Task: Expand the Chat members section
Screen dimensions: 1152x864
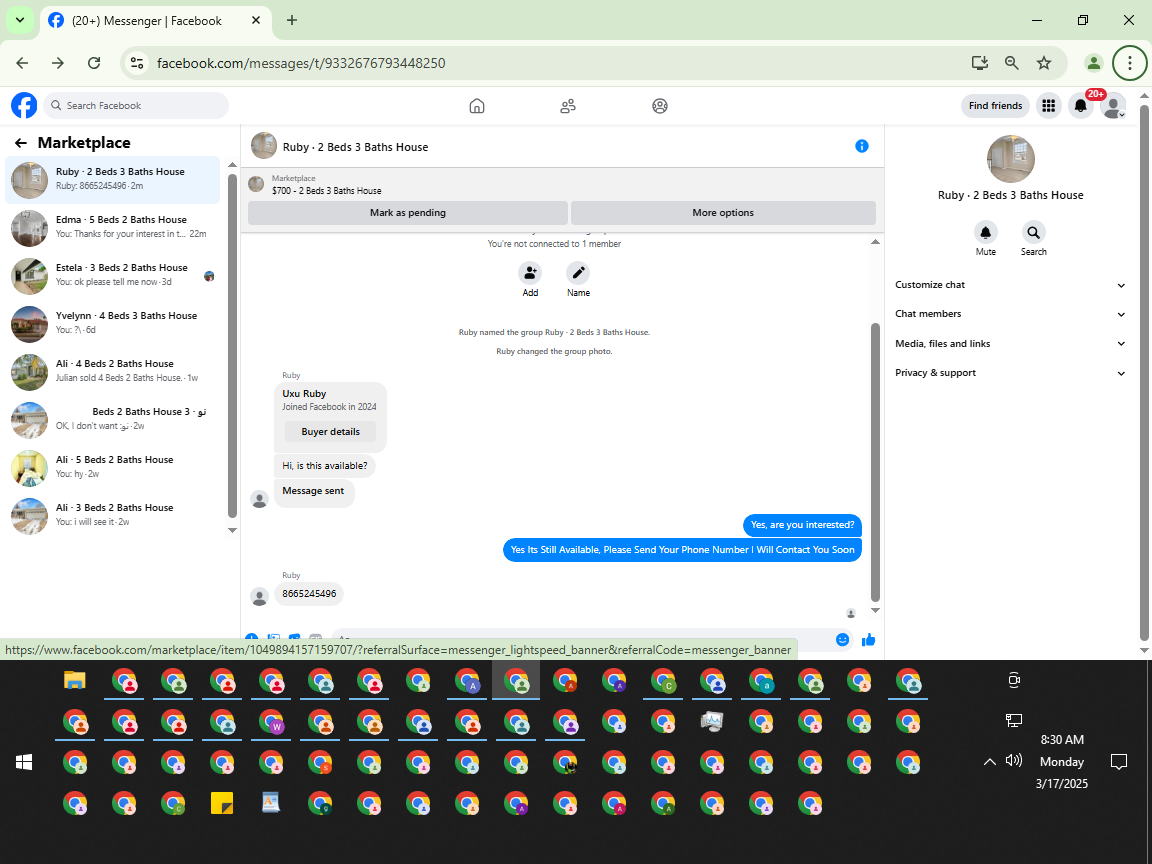Action: pyautogui.click(x=1010, y=314)
